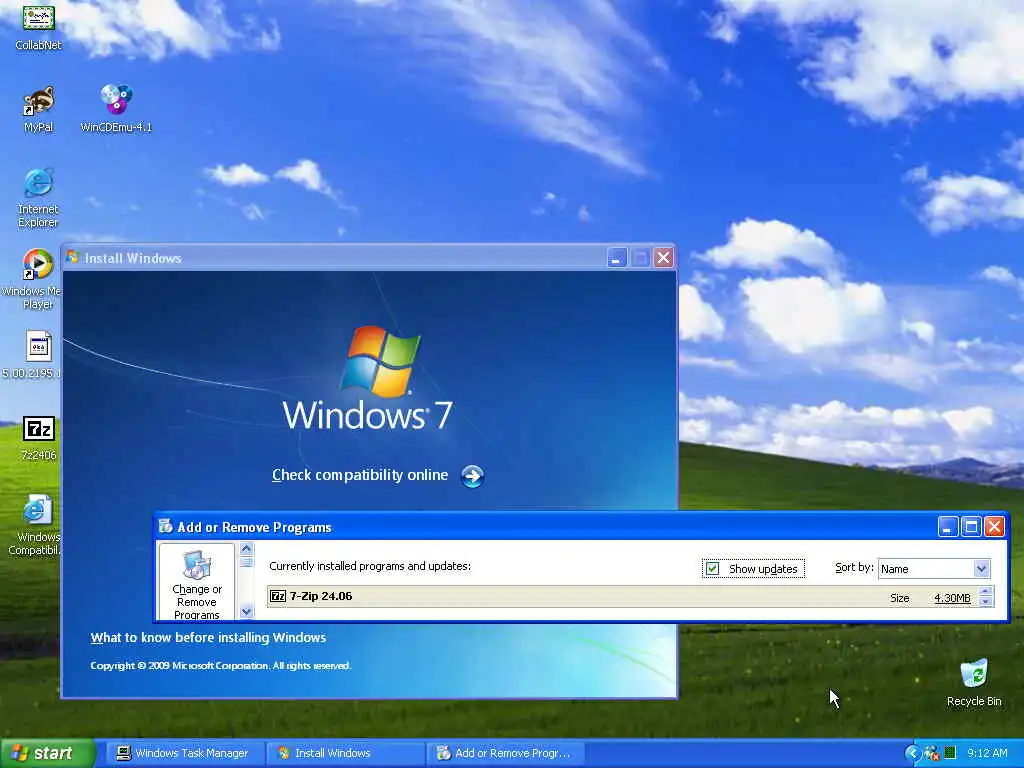Select the MyPal desktop shortcut
Image resolution: width=1024 pixels, height=768 pixels.
pyautogui.click(x=39, y=100)
